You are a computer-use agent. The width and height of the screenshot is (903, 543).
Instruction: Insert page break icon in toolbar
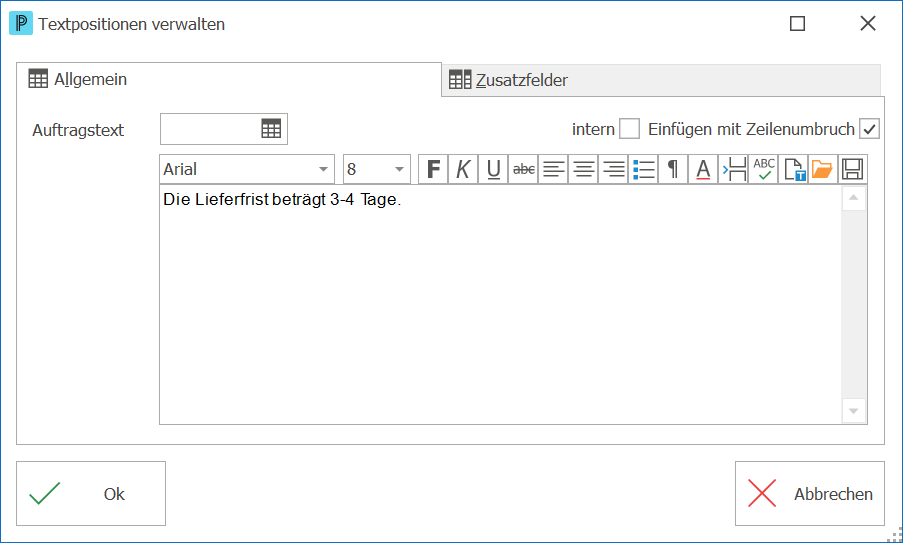point(733,169)
